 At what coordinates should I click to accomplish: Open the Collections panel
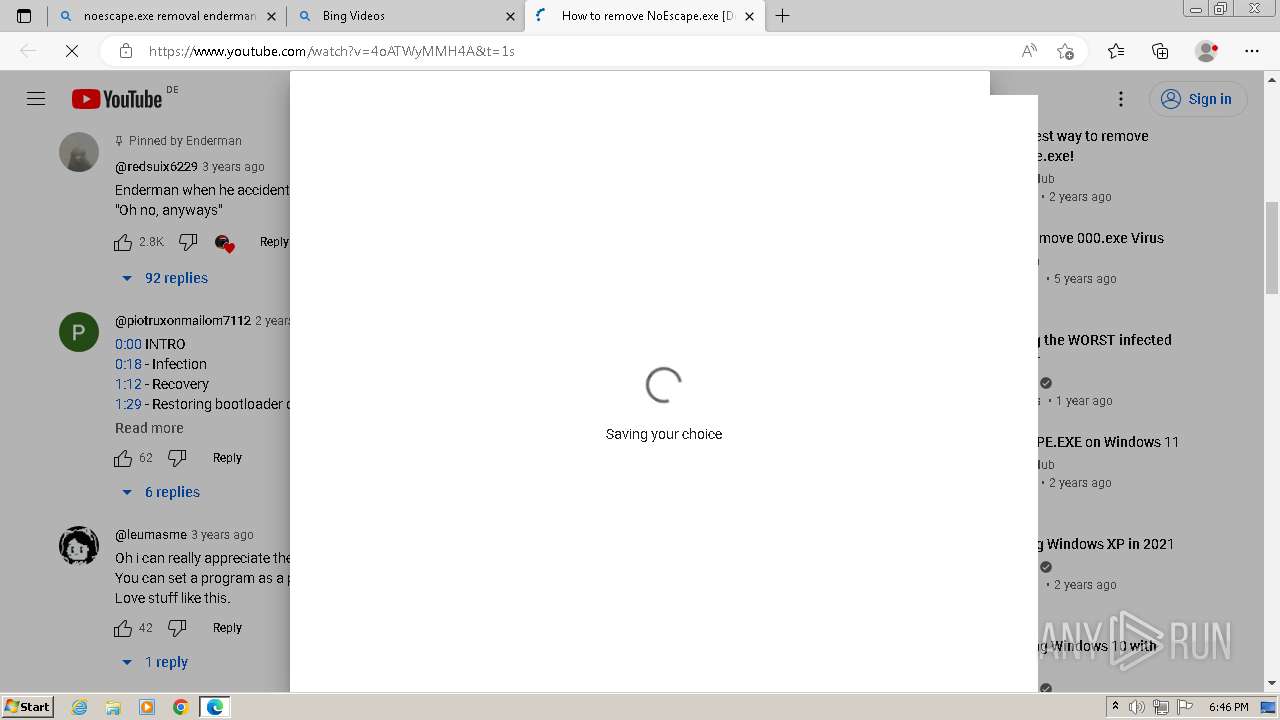click(x=1160, y=51)
